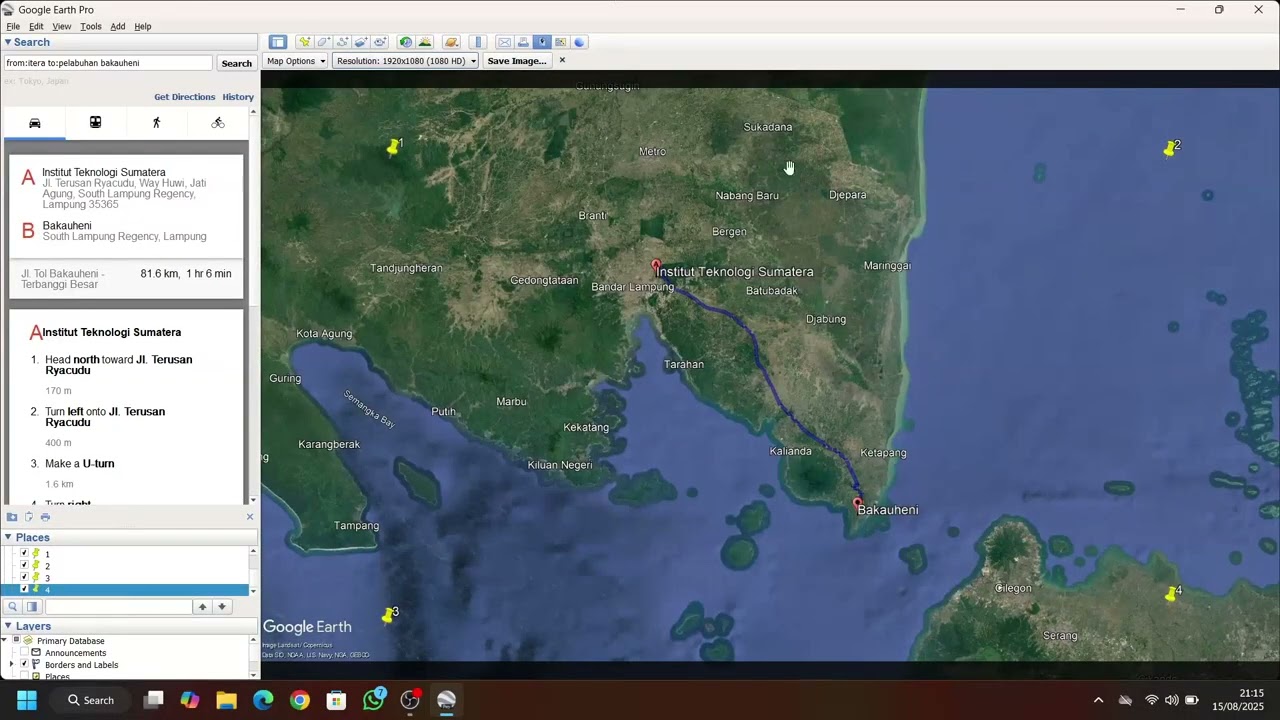Select the ruler tool icon
The width and height of the screenshot is (1280, 720).
tap(478, 42)
